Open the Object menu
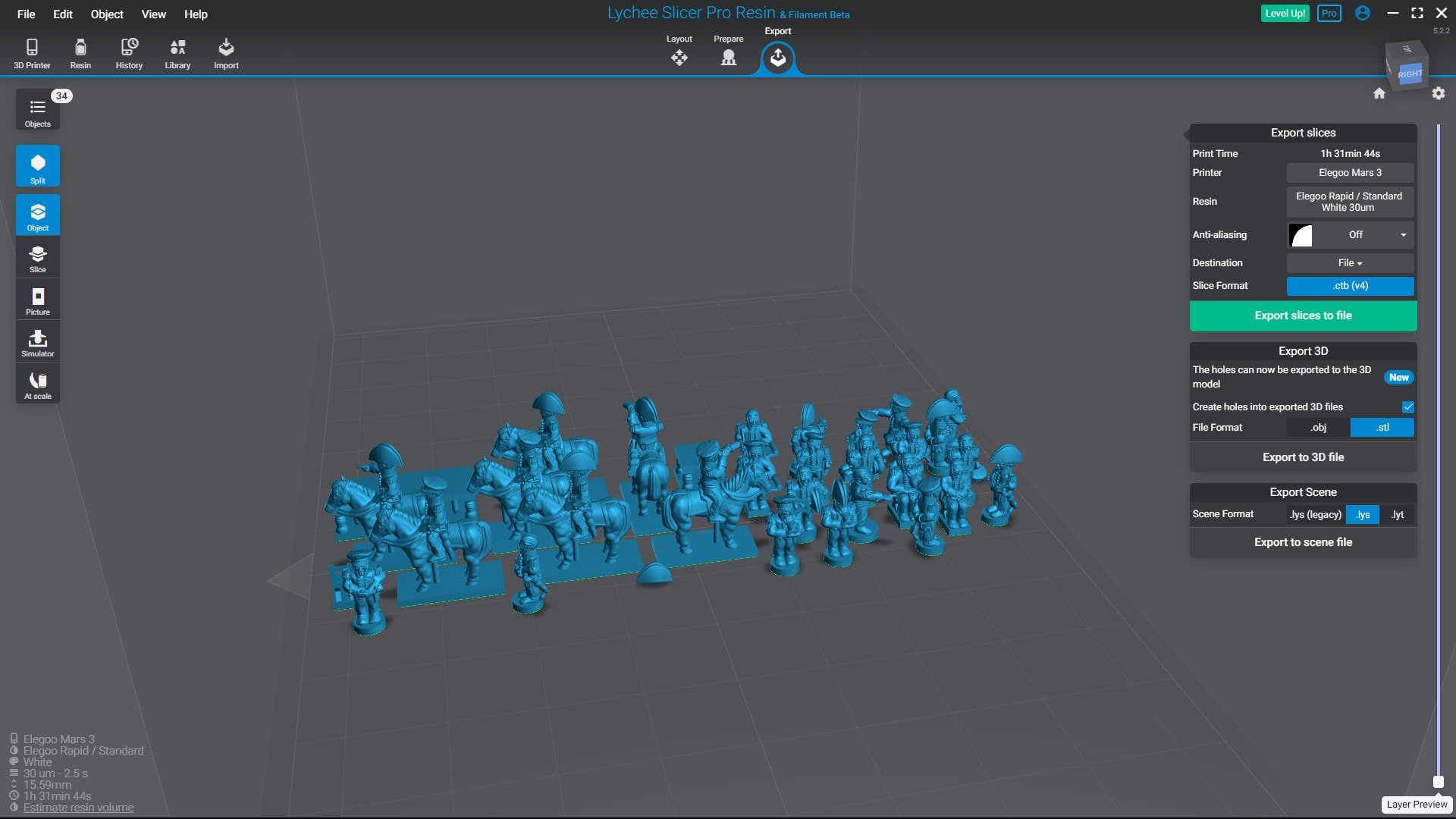 tap(107, 14)
